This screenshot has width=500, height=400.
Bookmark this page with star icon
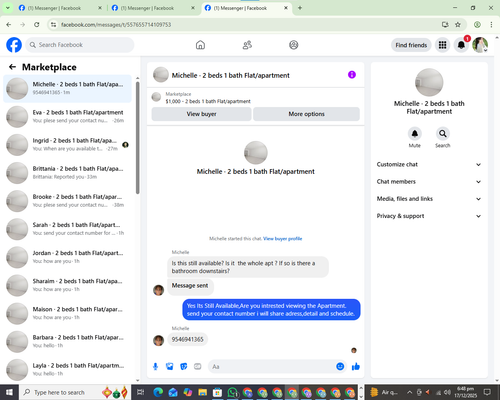pyautogui.click(x=458, y=24)
